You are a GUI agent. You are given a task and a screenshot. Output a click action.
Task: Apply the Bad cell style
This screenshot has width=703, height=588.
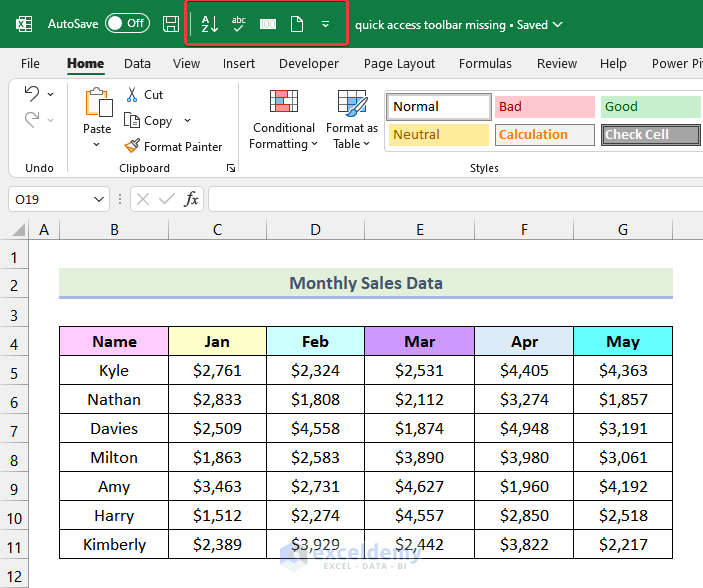click(x=545, y=107)
